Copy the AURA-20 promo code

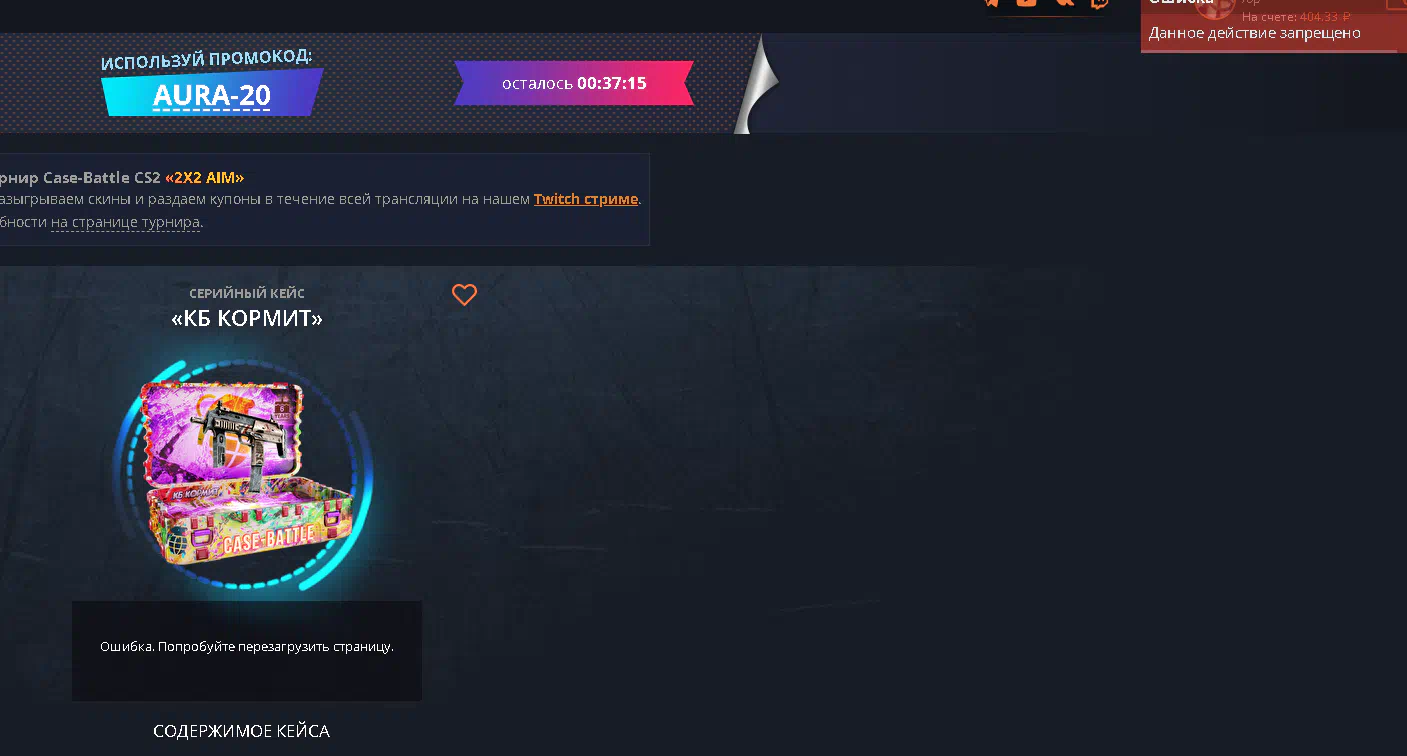212,95
